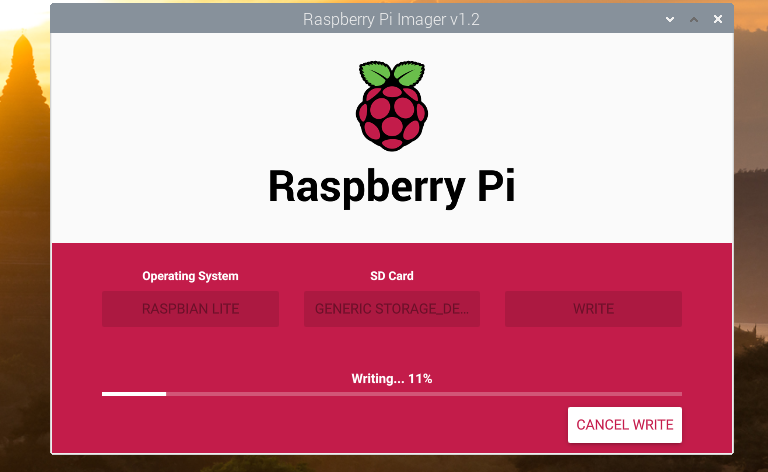Close the Raspberry Pi Imager window
Image resolution: width=768 pixels, height=472 pixels.
click(718, 19)
